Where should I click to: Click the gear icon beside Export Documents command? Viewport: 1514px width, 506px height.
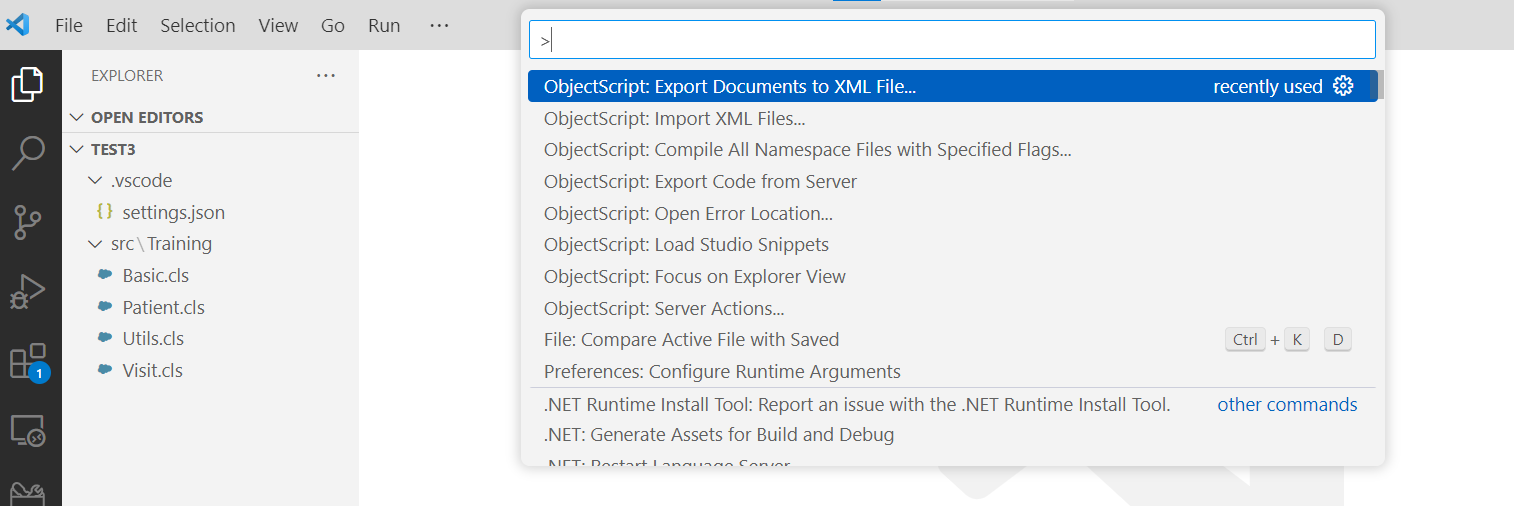point(1343,87)
